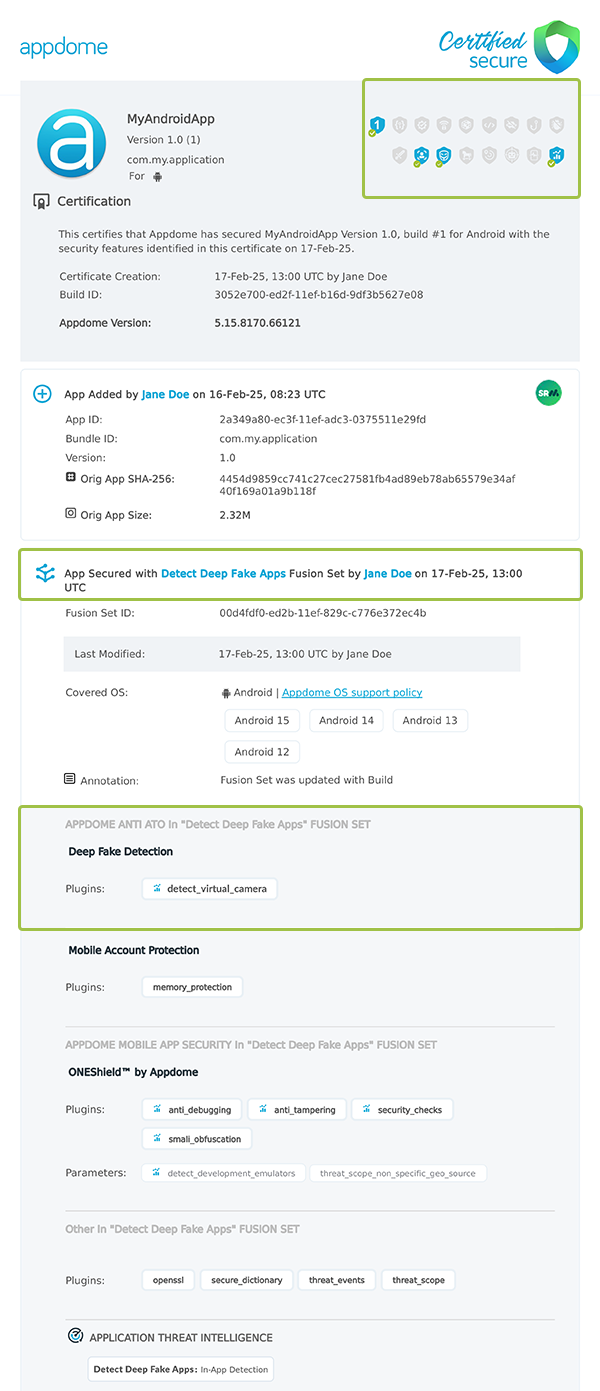Click the openssl plugin chip

168,1279
